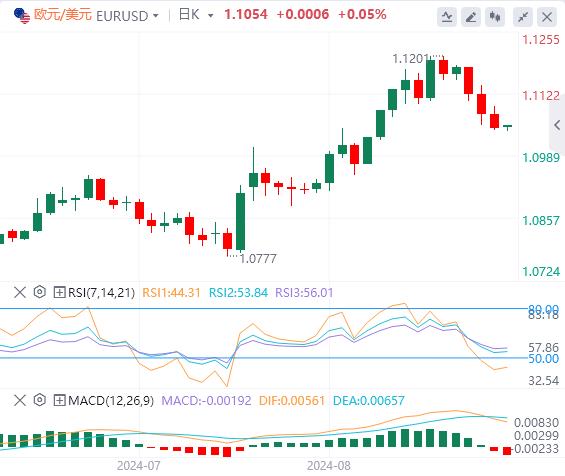Remove the RSI indicator panel

coord(20,292)
